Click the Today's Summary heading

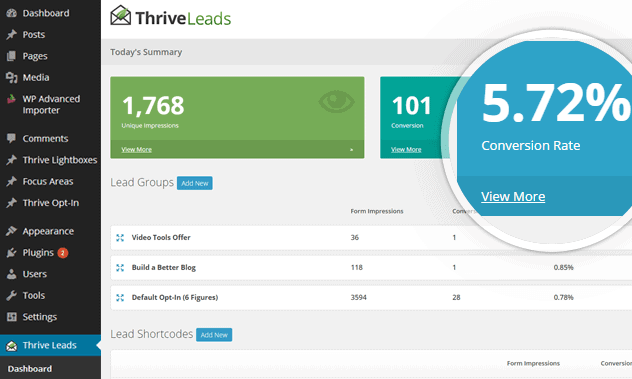[x=146, y=52]
